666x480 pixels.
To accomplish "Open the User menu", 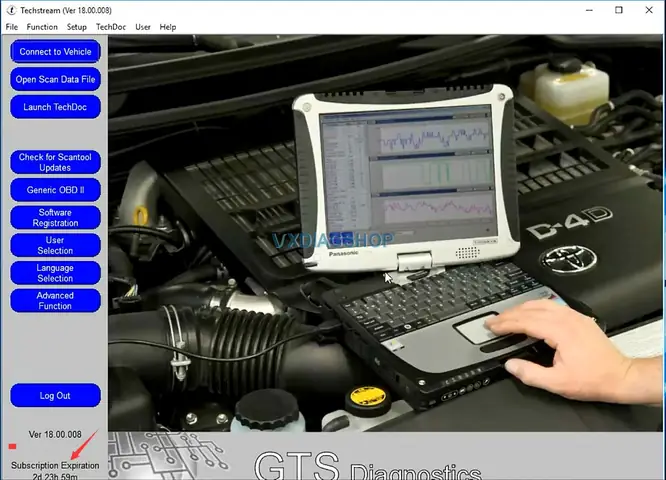I will pos(143,27).
